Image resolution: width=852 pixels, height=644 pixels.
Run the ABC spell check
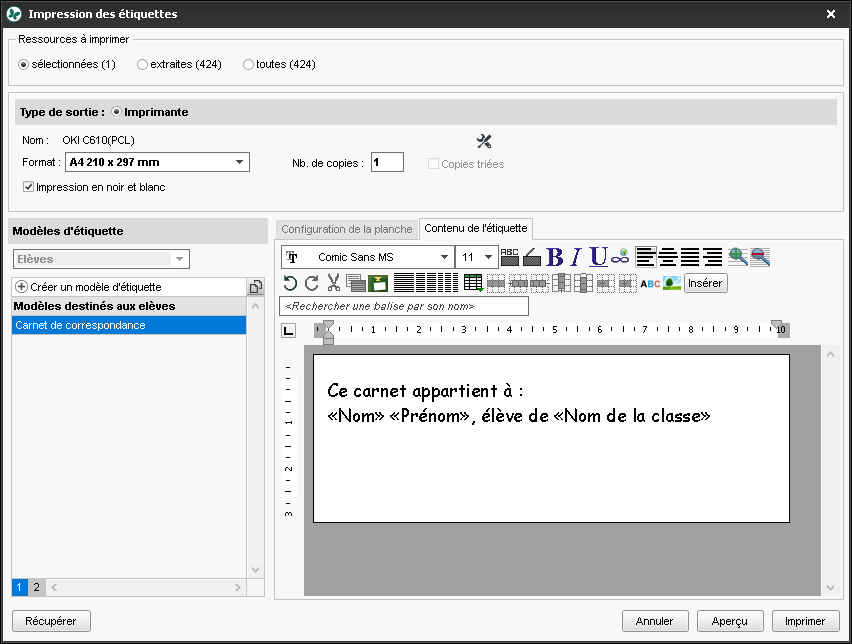tap(650, 284)
